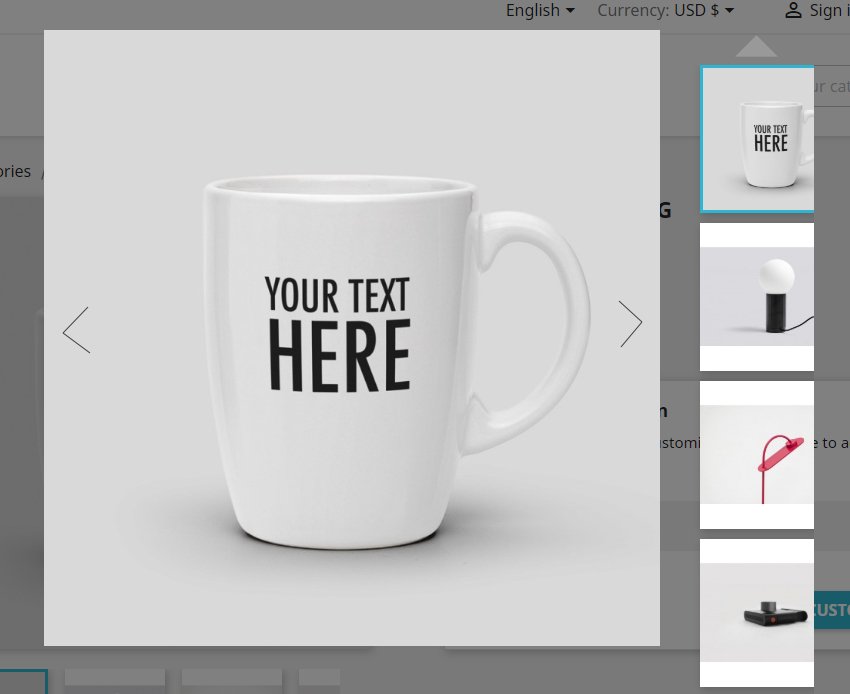
Task: Choose the third dimmed thumbnail in bottom row
Action: 231,680
